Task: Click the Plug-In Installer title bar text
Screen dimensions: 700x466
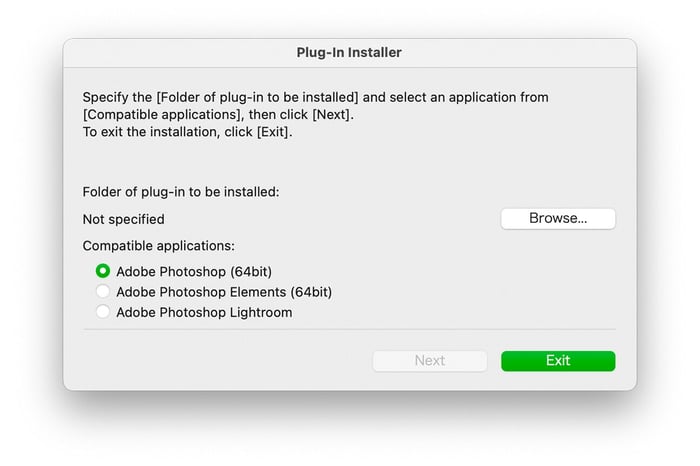Action: (349, 52)
